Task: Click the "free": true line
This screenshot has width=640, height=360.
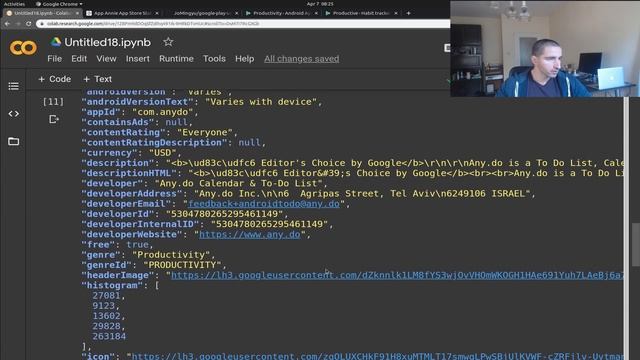Action: (117, 244)
